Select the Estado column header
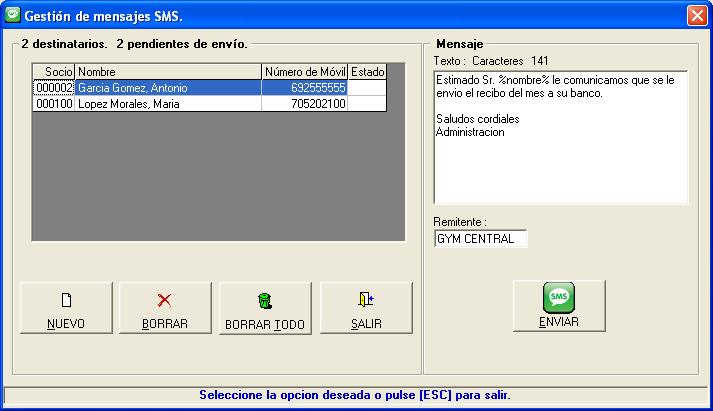 [367, 72]
